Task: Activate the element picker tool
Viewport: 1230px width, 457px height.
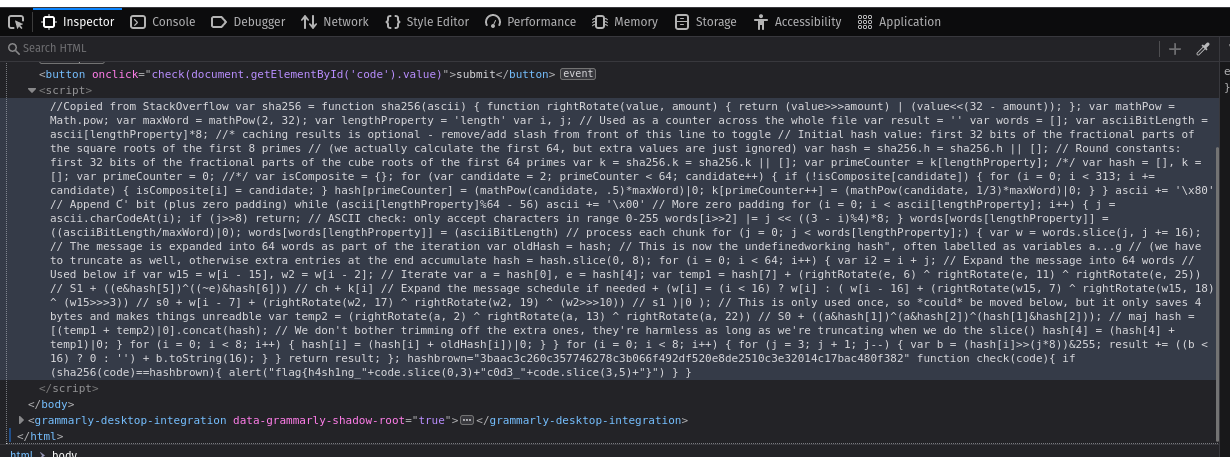Action: [x=16, y=21]
